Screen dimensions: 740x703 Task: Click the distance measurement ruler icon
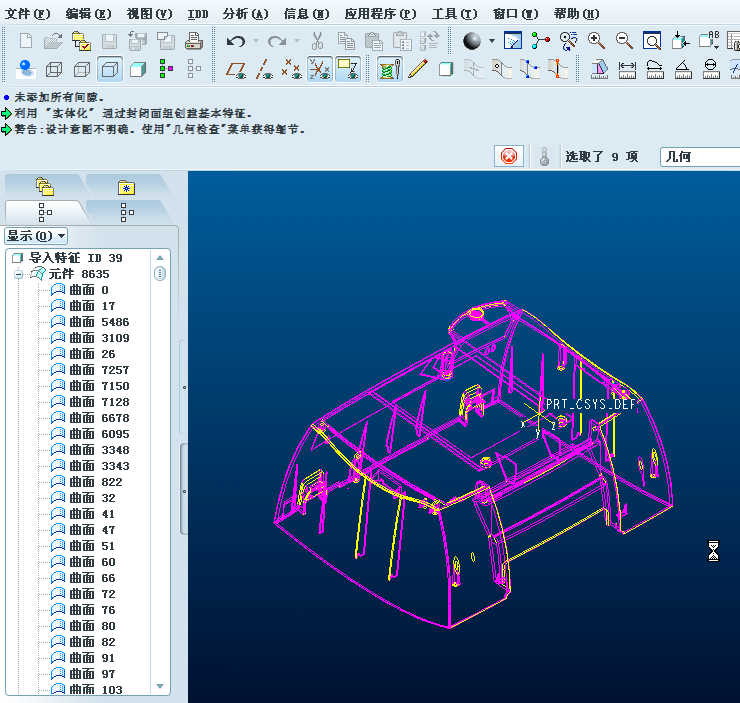627,70
